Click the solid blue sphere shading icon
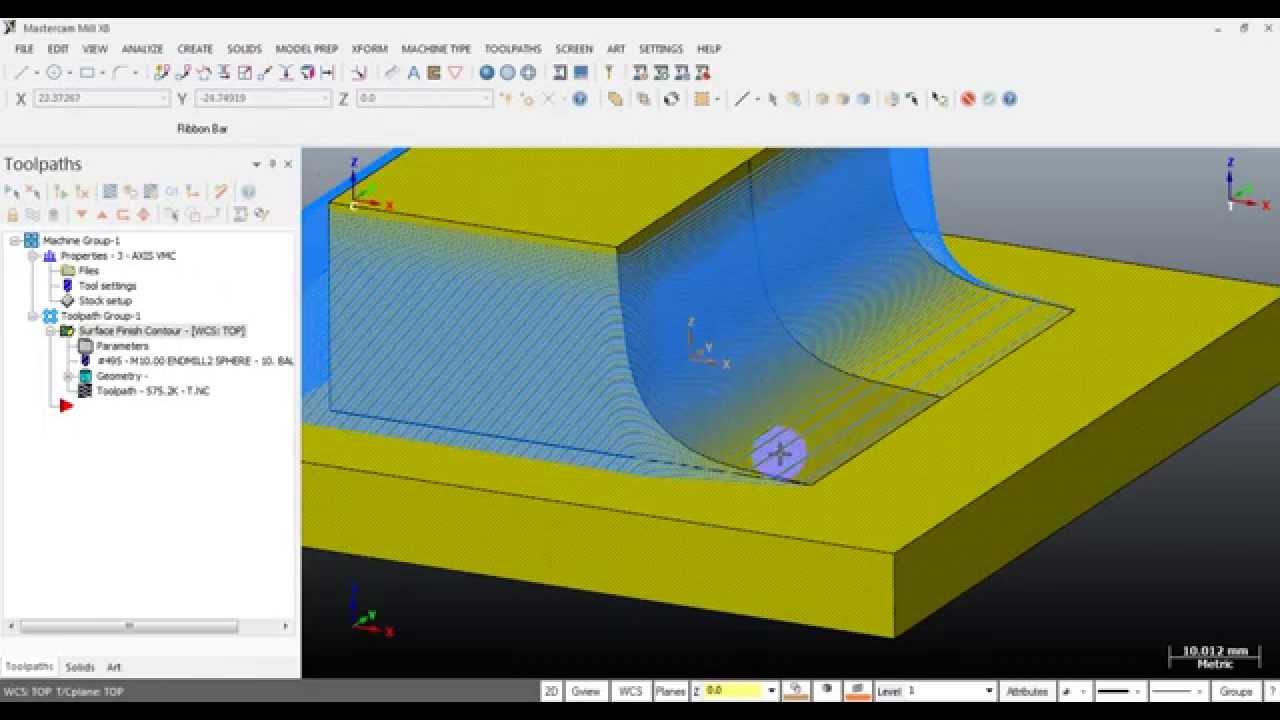The height and width of the screenshot is (720, 1280). [487, 73]
